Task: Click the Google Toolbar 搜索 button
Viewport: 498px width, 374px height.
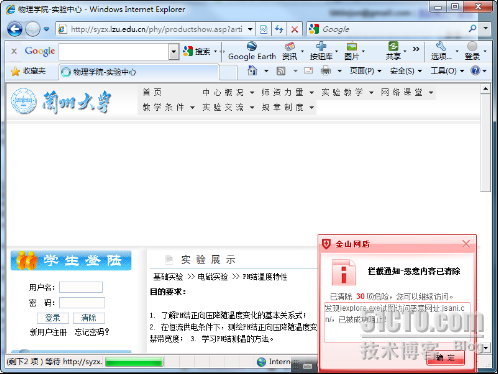Action: click(197, 51)
